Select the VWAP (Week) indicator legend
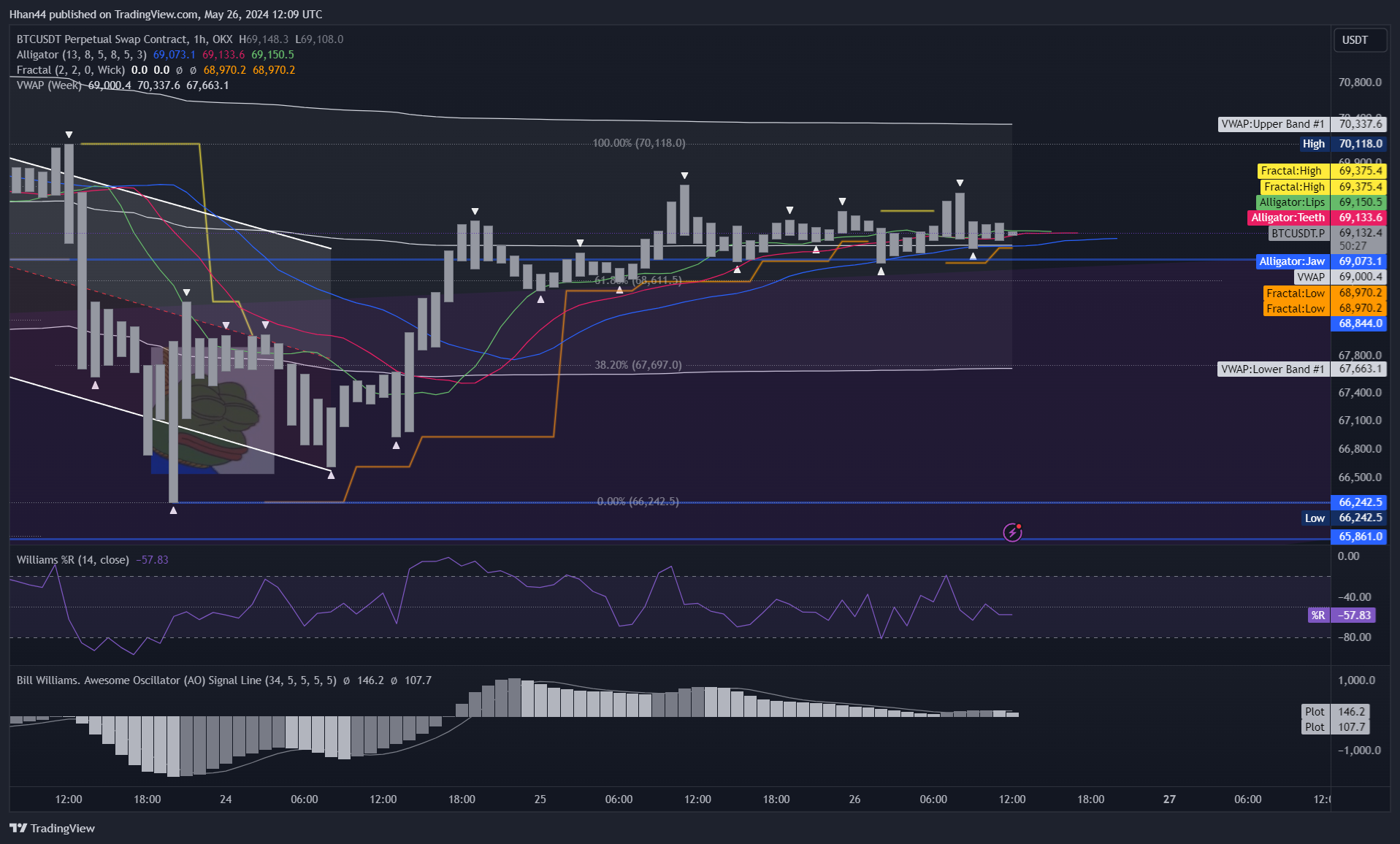The width and height of the screenshot is (1400, 844). coord(49,85)
